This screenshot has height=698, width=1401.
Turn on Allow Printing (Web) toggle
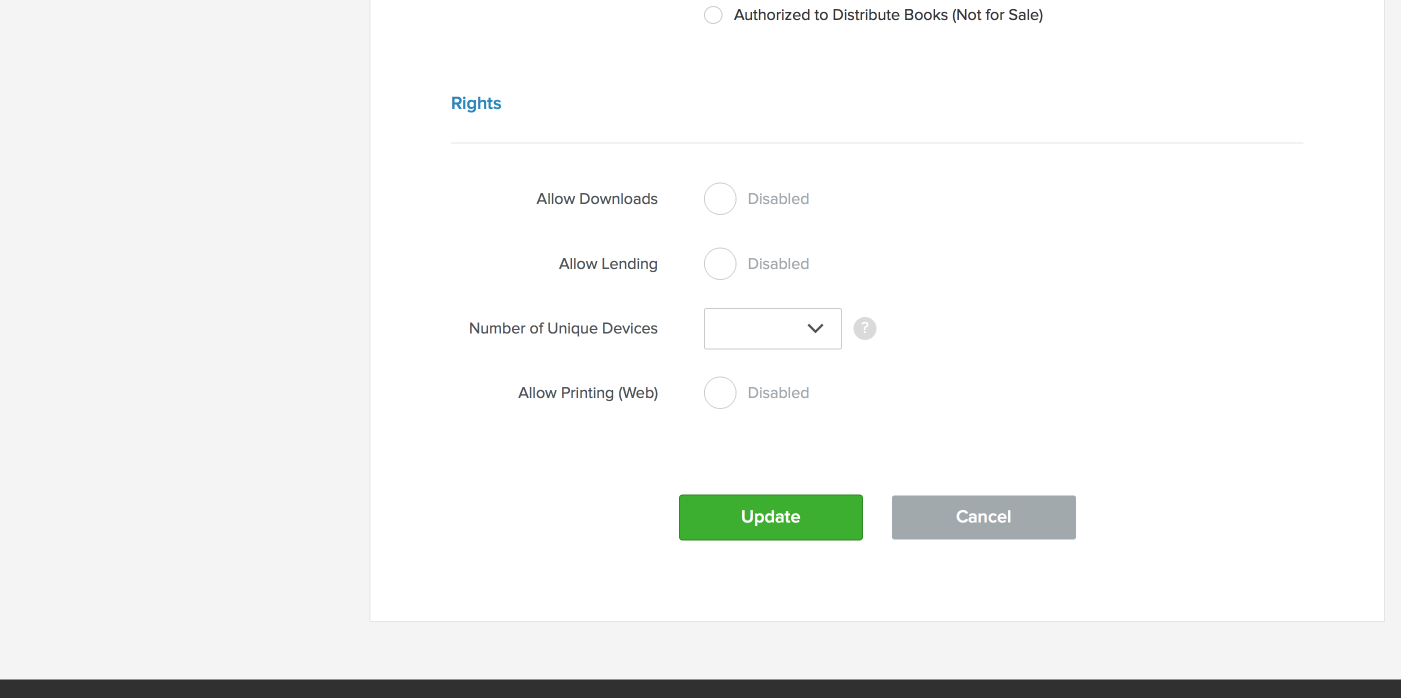[x=720, y=393]
